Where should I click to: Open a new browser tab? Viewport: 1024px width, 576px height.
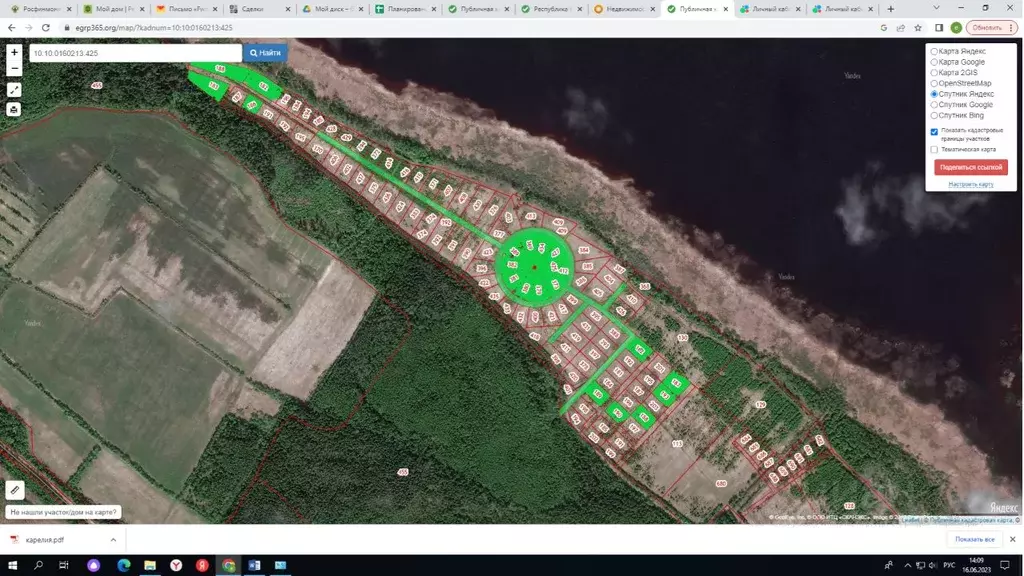click(x=891, y=9)
